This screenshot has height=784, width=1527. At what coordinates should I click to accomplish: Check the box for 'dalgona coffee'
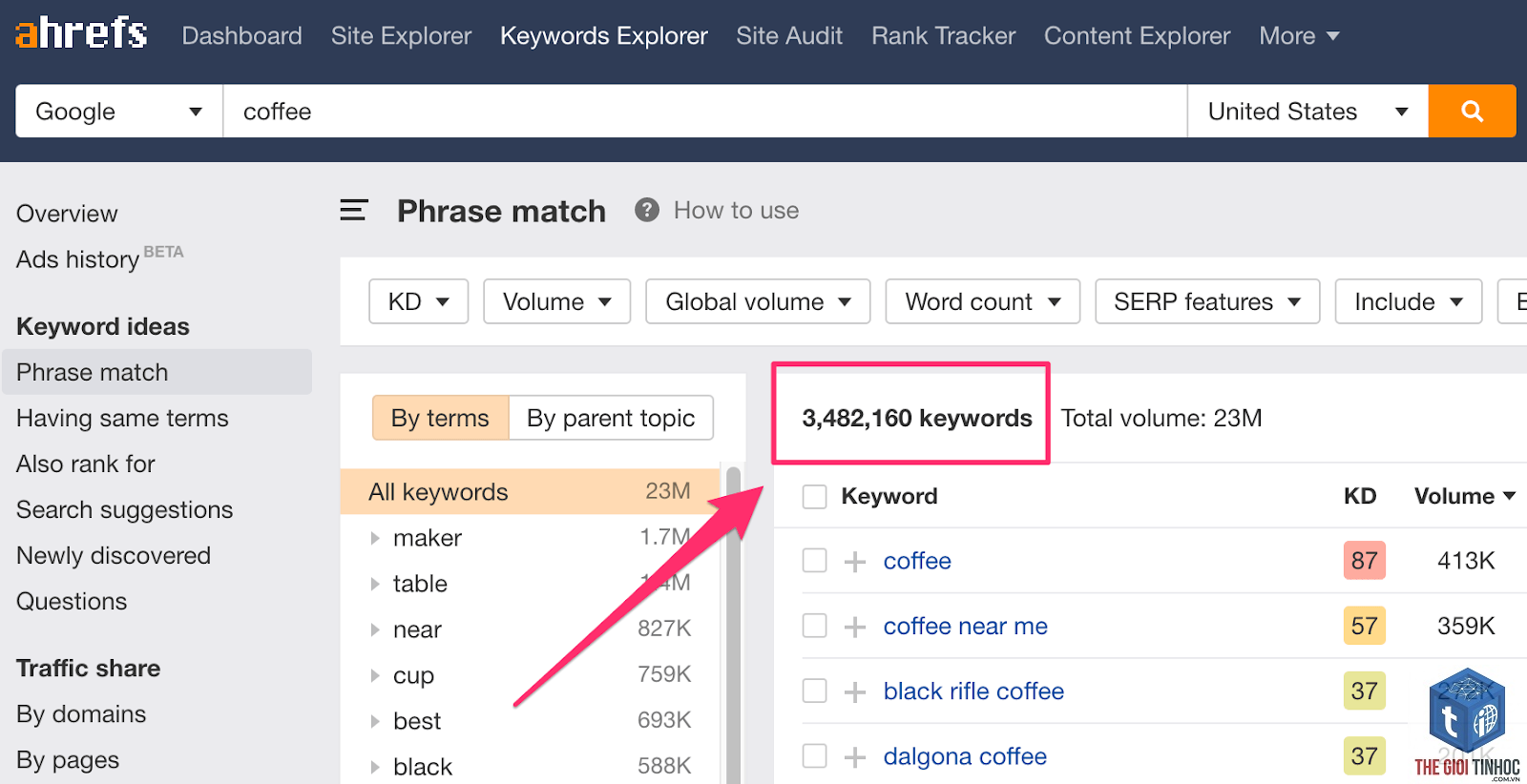(x=814, y=755)
